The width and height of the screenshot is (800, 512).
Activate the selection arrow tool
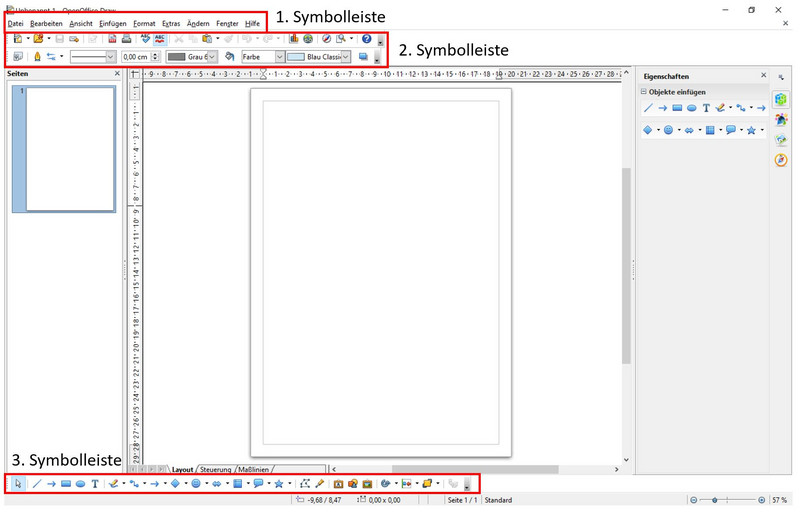(18, 484)
